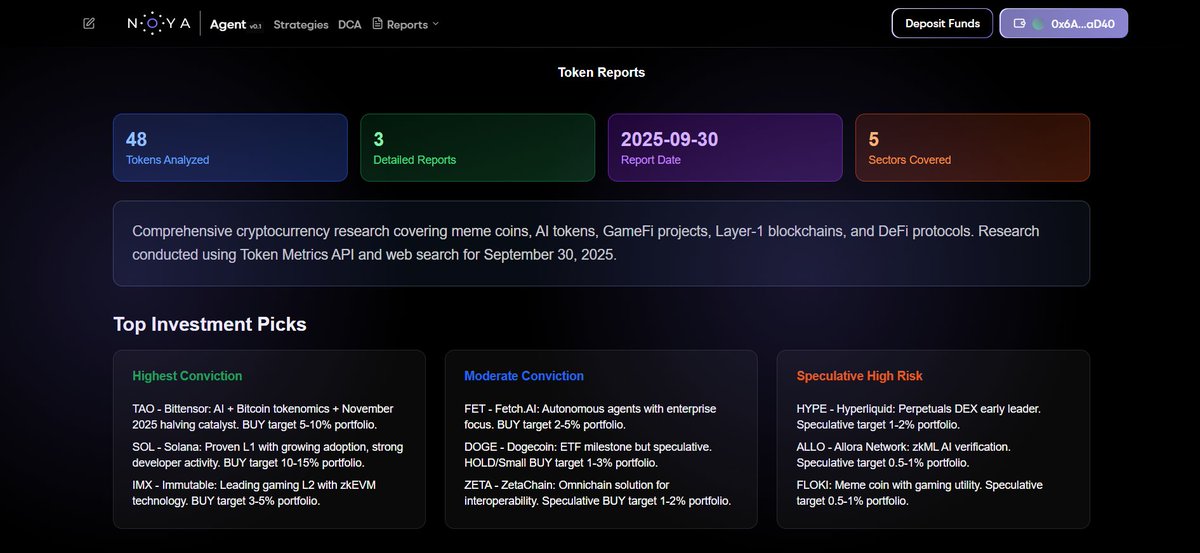Go to the DCA page
Viewport: 1200px width, 553px height.
tap(350, 24)
